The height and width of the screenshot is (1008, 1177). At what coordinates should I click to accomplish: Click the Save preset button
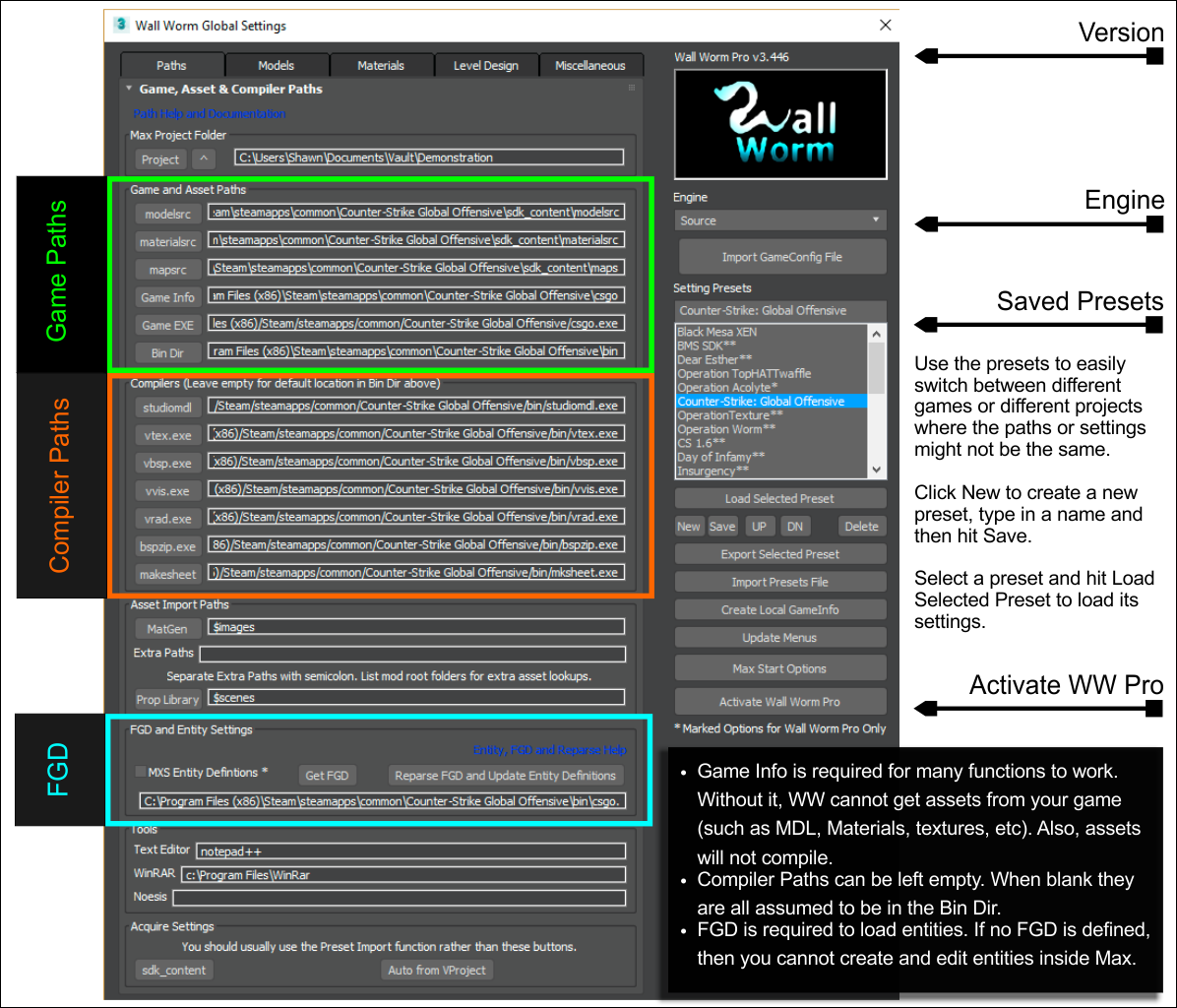(x=722, y=526)
